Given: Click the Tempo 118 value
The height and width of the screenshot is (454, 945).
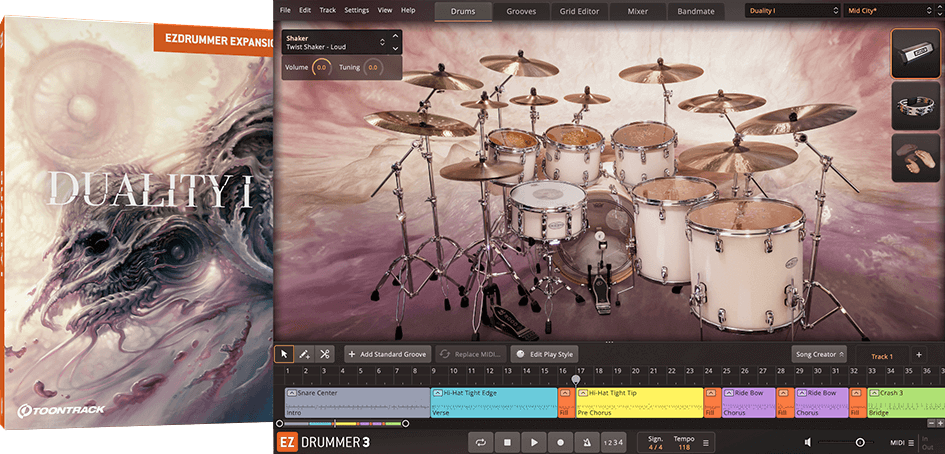Looking at the screenshot, I should [x=684, y=447].
